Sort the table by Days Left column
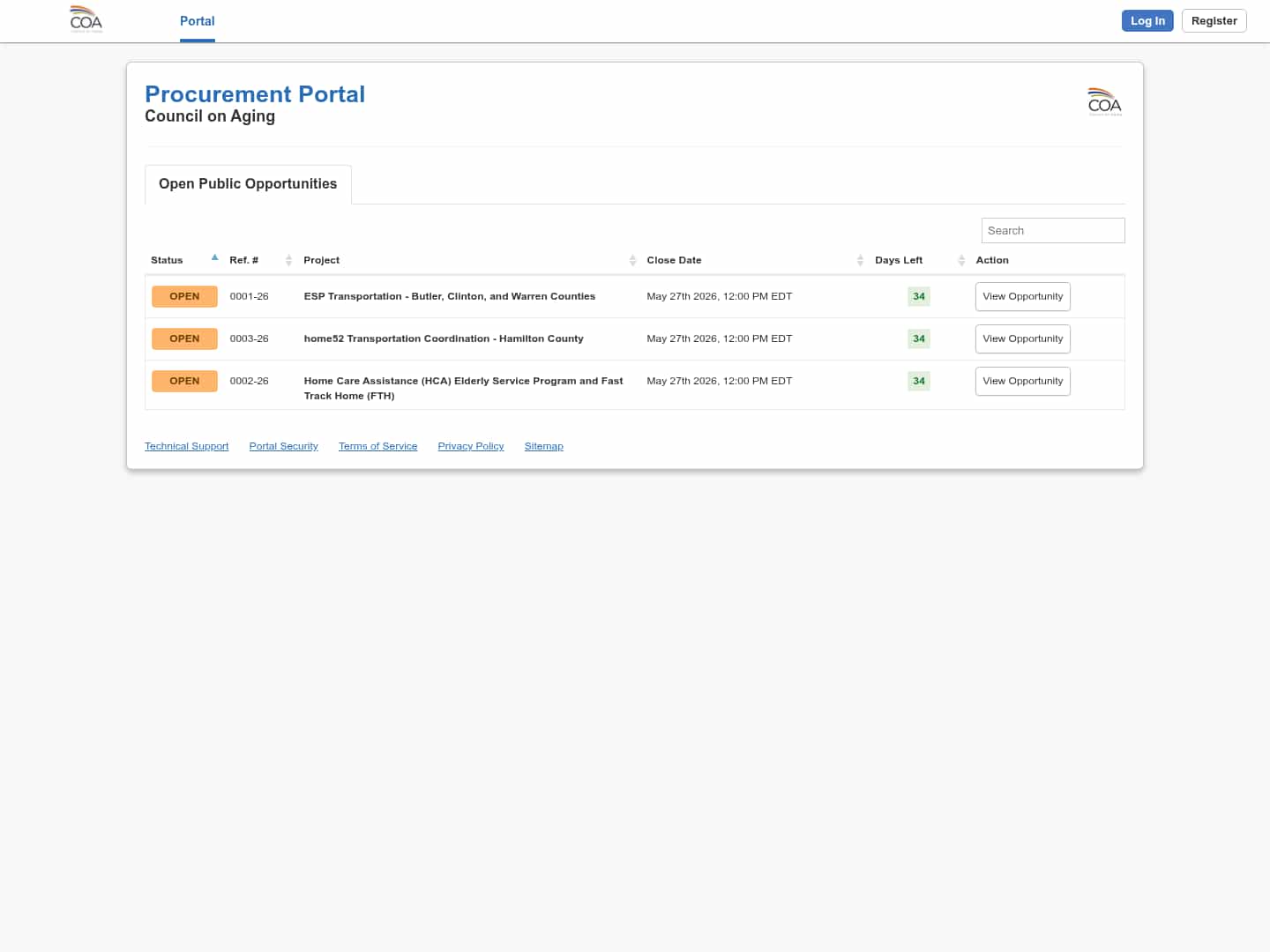 click(x=961, y=260)
